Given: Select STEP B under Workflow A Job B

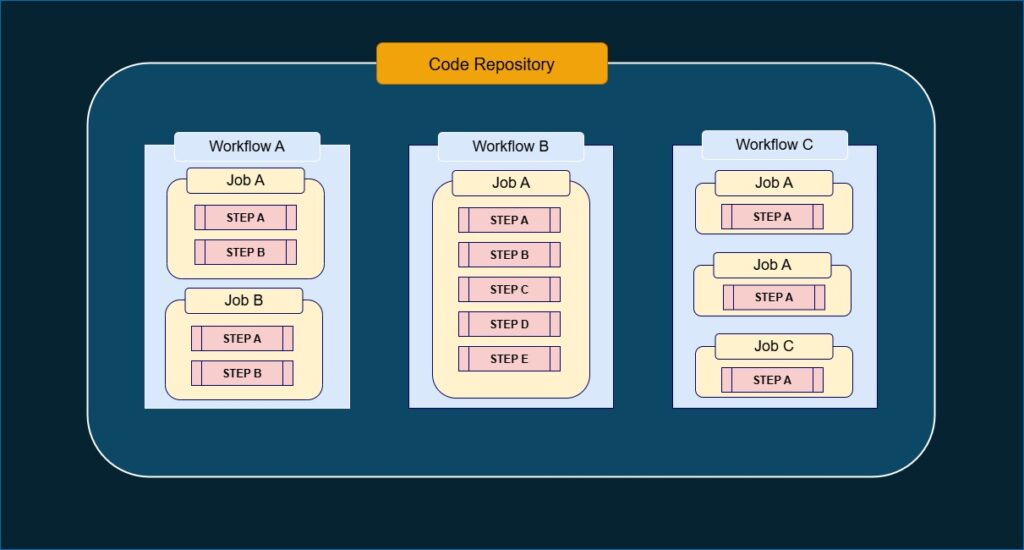Looking at the screenshot, I should click(x=242, y=373).
